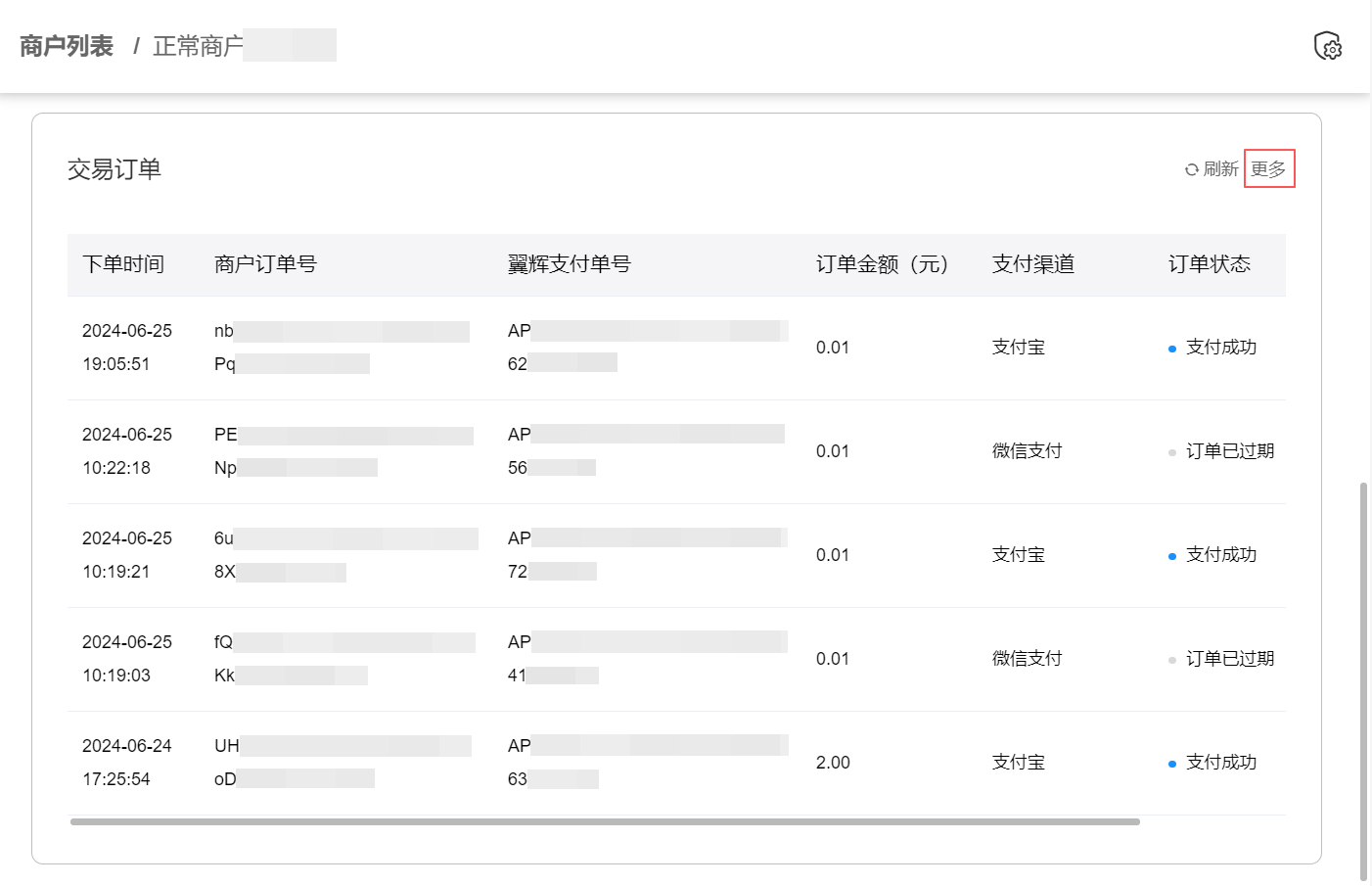Image resolution: width=1372 pixels, height=886 pixels.
Task: Click the blue dot on the 6u order row
Action: (1173, 554)
